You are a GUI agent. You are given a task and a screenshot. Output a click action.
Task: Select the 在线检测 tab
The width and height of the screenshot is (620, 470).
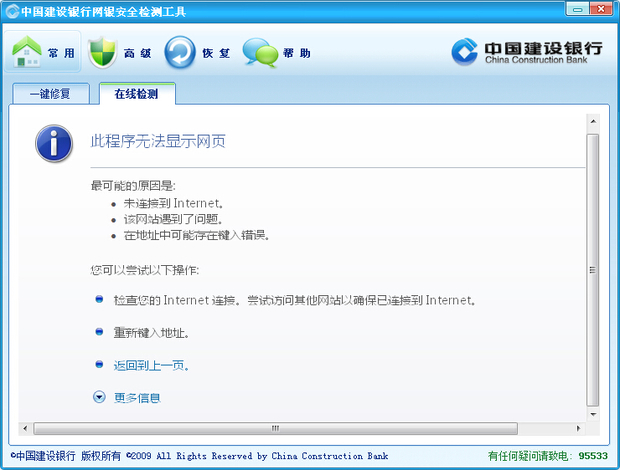point(137,94)
